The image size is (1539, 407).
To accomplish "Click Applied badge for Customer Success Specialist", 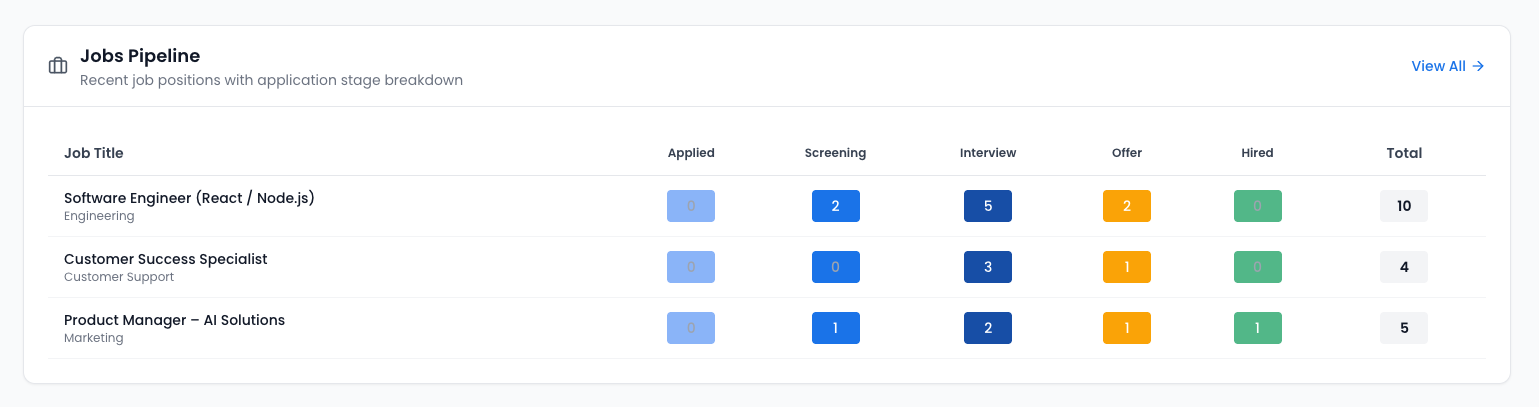I will coord(691,267).
